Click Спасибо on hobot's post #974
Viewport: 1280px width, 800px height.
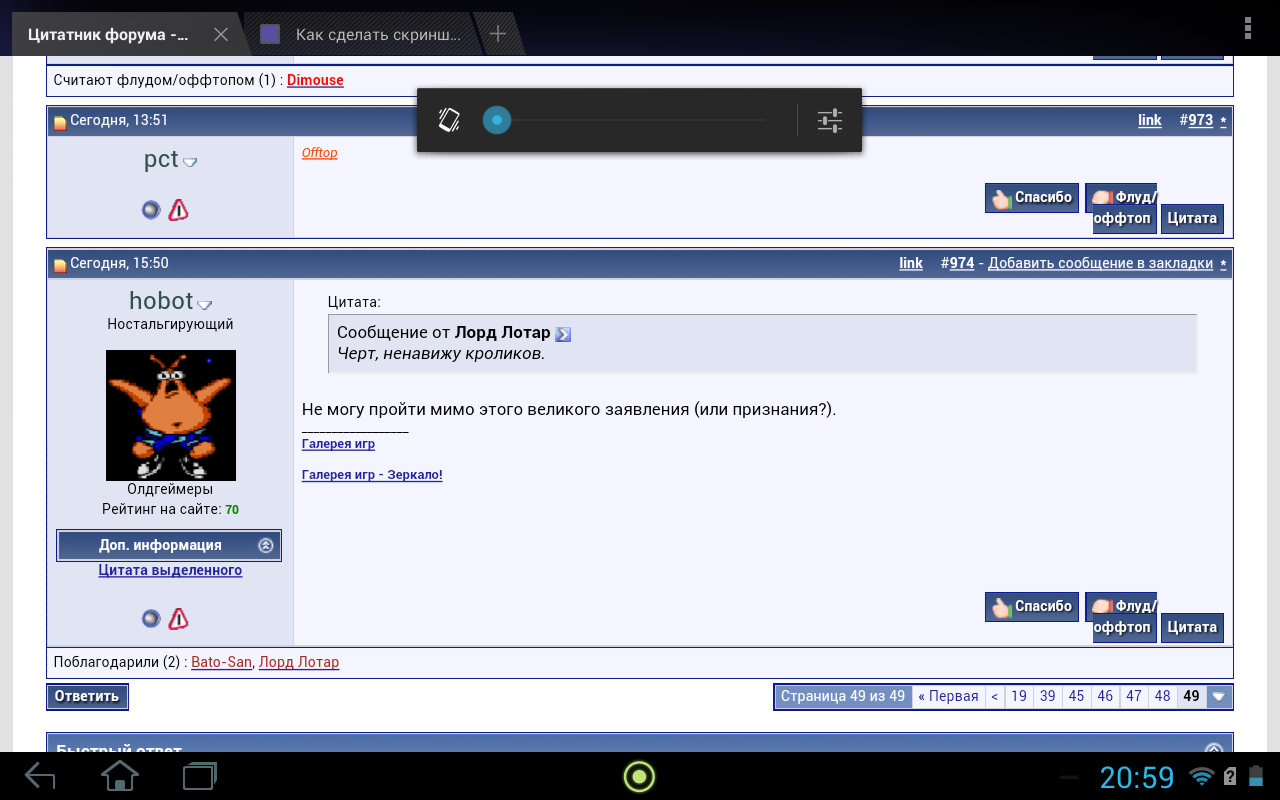point(1032,607)
